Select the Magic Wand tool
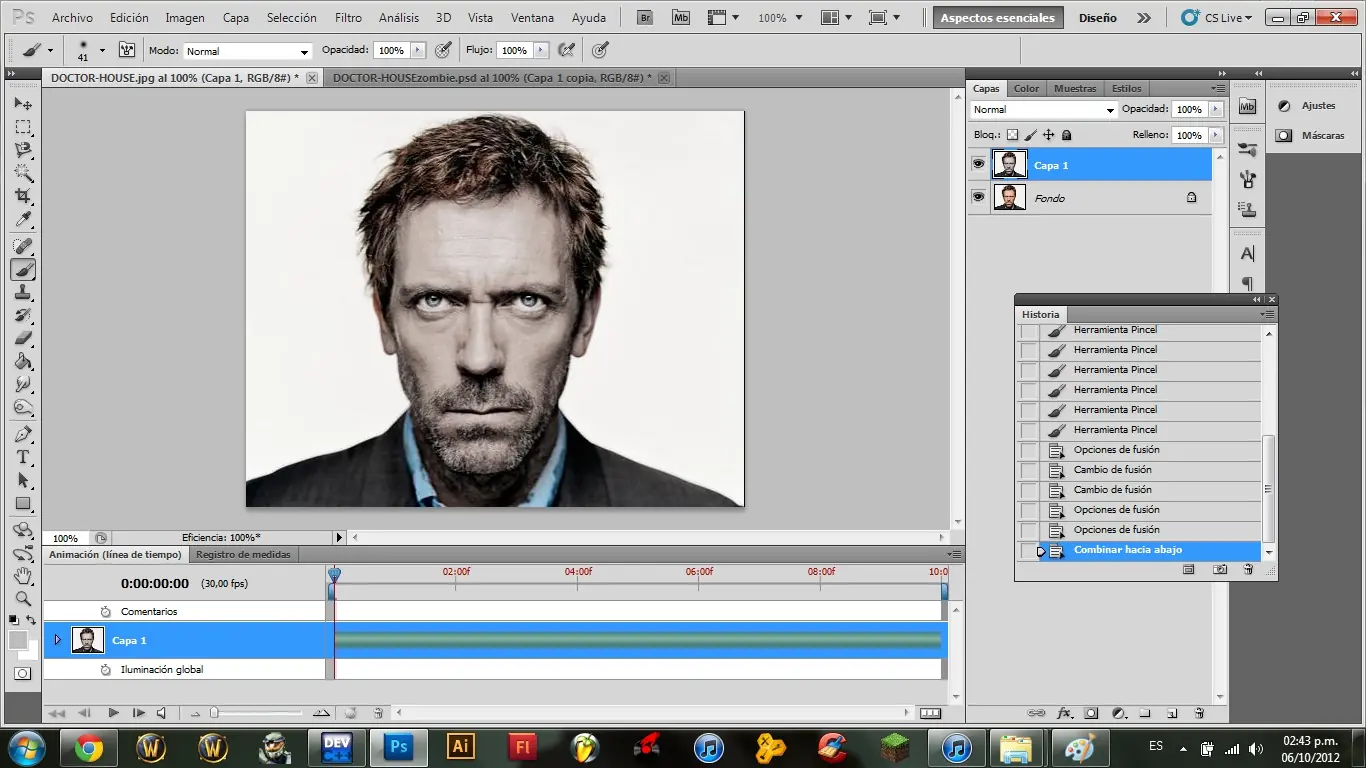Screen dimensions: 1366x768 tap(23, 172)
